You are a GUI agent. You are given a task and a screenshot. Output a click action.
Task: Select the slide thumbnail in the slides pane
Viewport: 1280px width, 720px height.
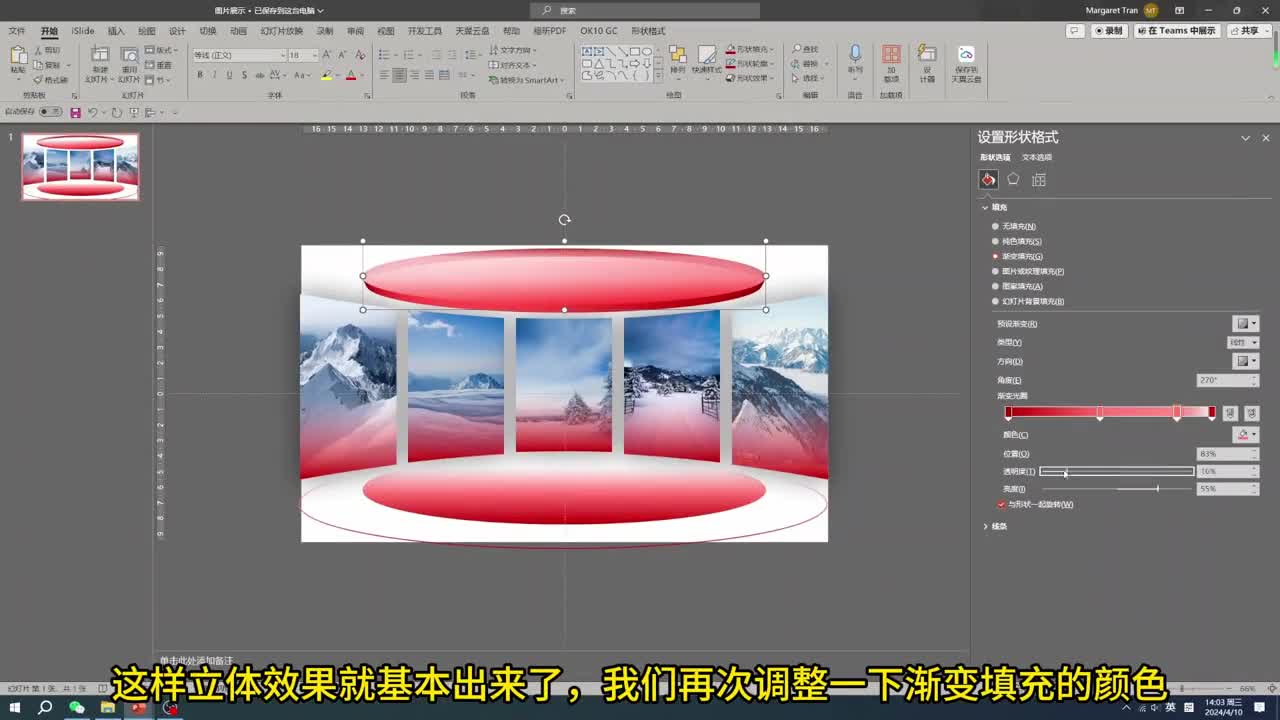80,167
